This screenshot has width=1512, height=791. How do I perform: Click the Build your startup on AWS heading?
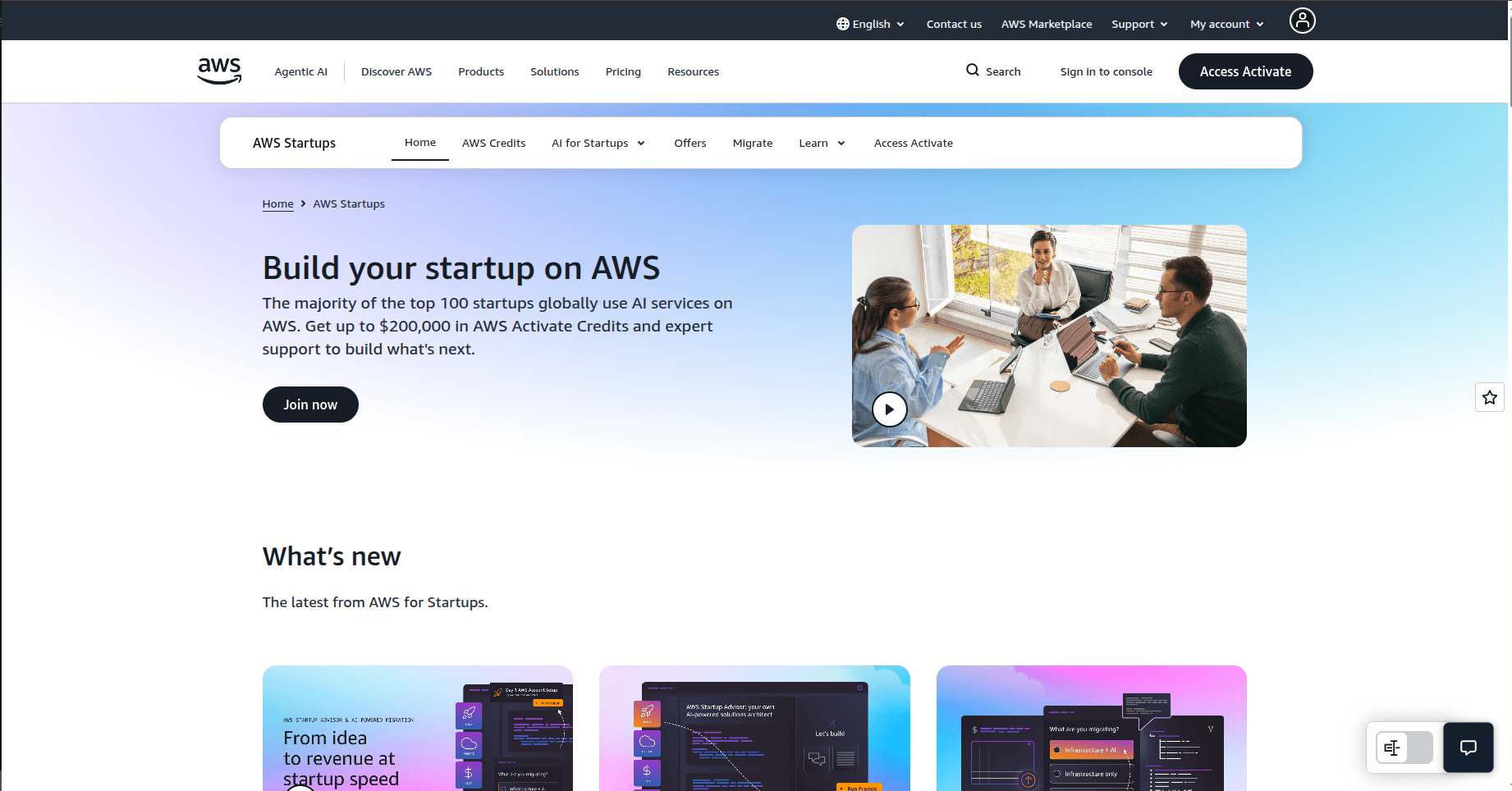tap(461, 268)
